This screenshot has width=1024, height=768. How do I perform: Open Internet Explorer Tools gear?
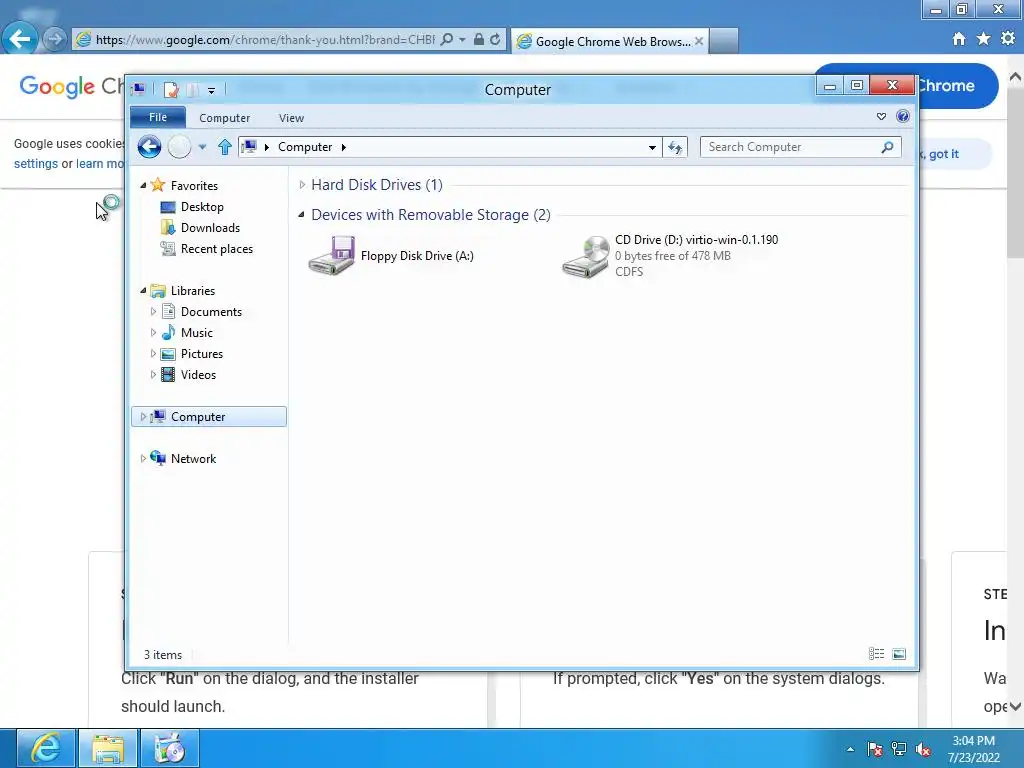coord(1008,39)
